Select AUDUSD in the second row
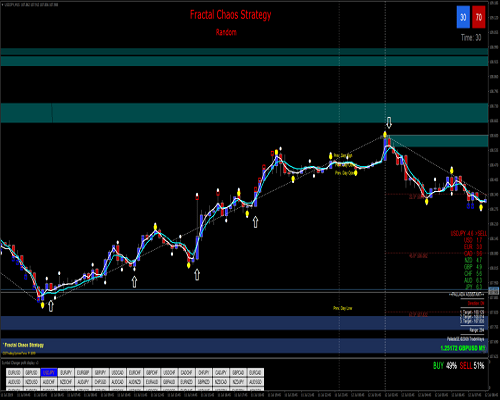Image resolution: width=500 pixels, height=400 pixels. click(x=14, y=382)
